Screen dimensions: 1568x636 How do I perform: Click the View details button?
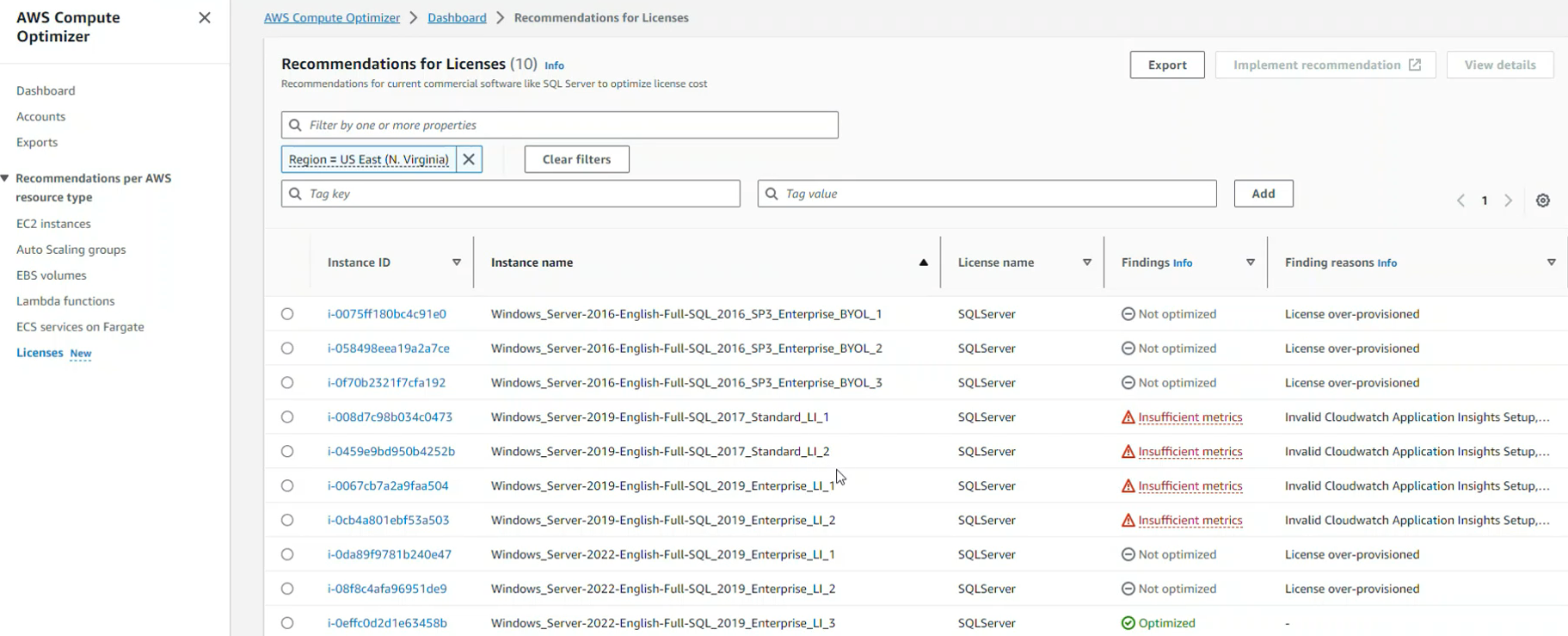pos(1500,65)
